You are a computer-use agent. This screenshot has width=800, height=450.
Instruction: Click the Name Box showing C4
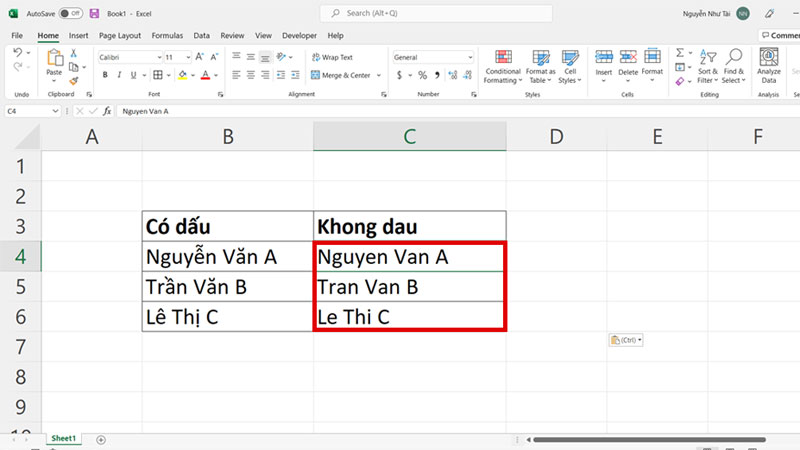coord(33,111)
